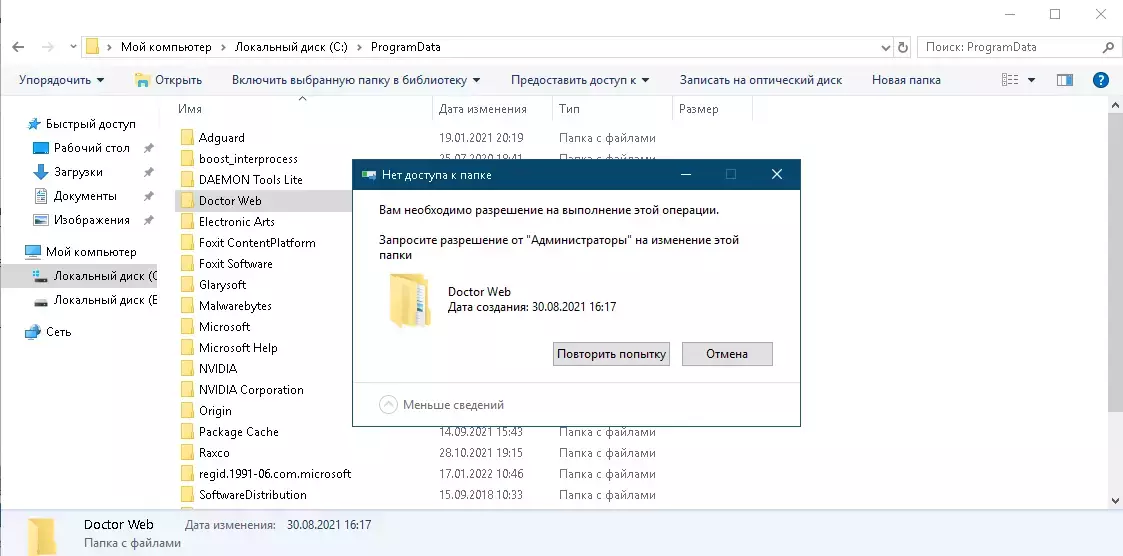Create a Новая папка

[x=906, y=80]
